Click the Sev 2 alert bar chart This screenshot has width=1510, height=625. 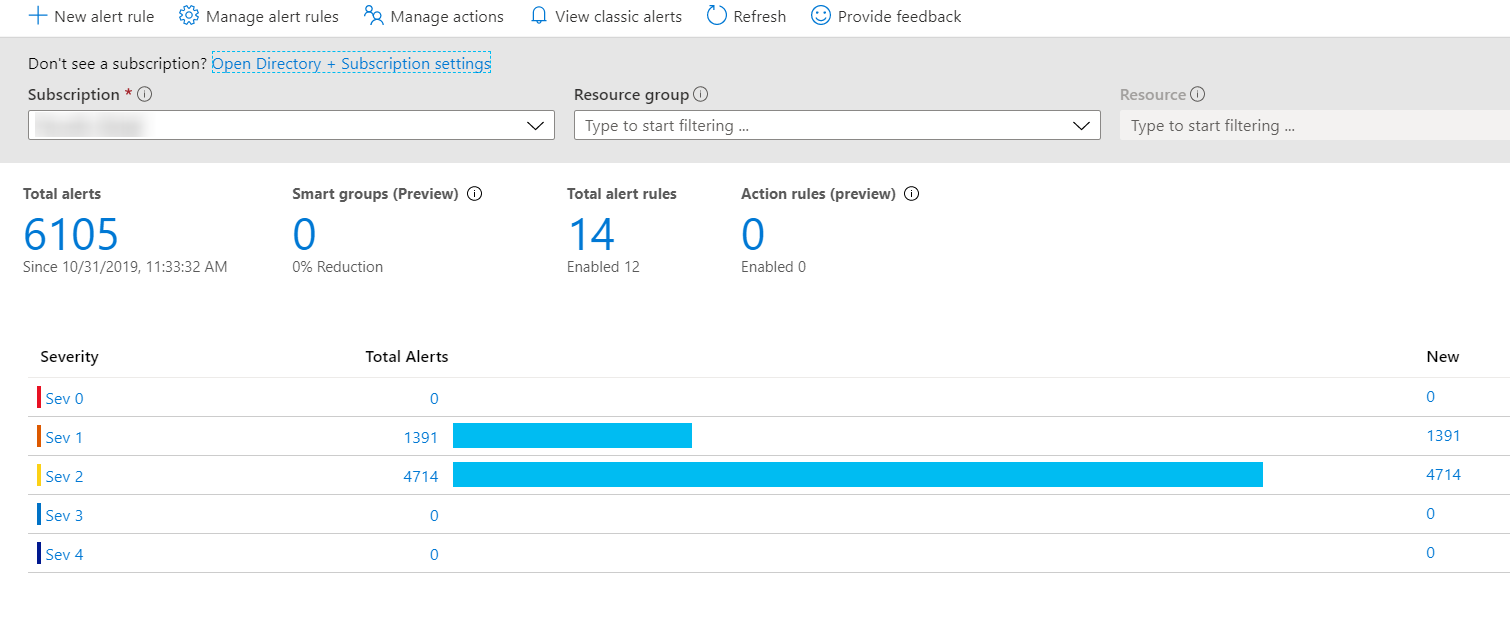(858, 474)
